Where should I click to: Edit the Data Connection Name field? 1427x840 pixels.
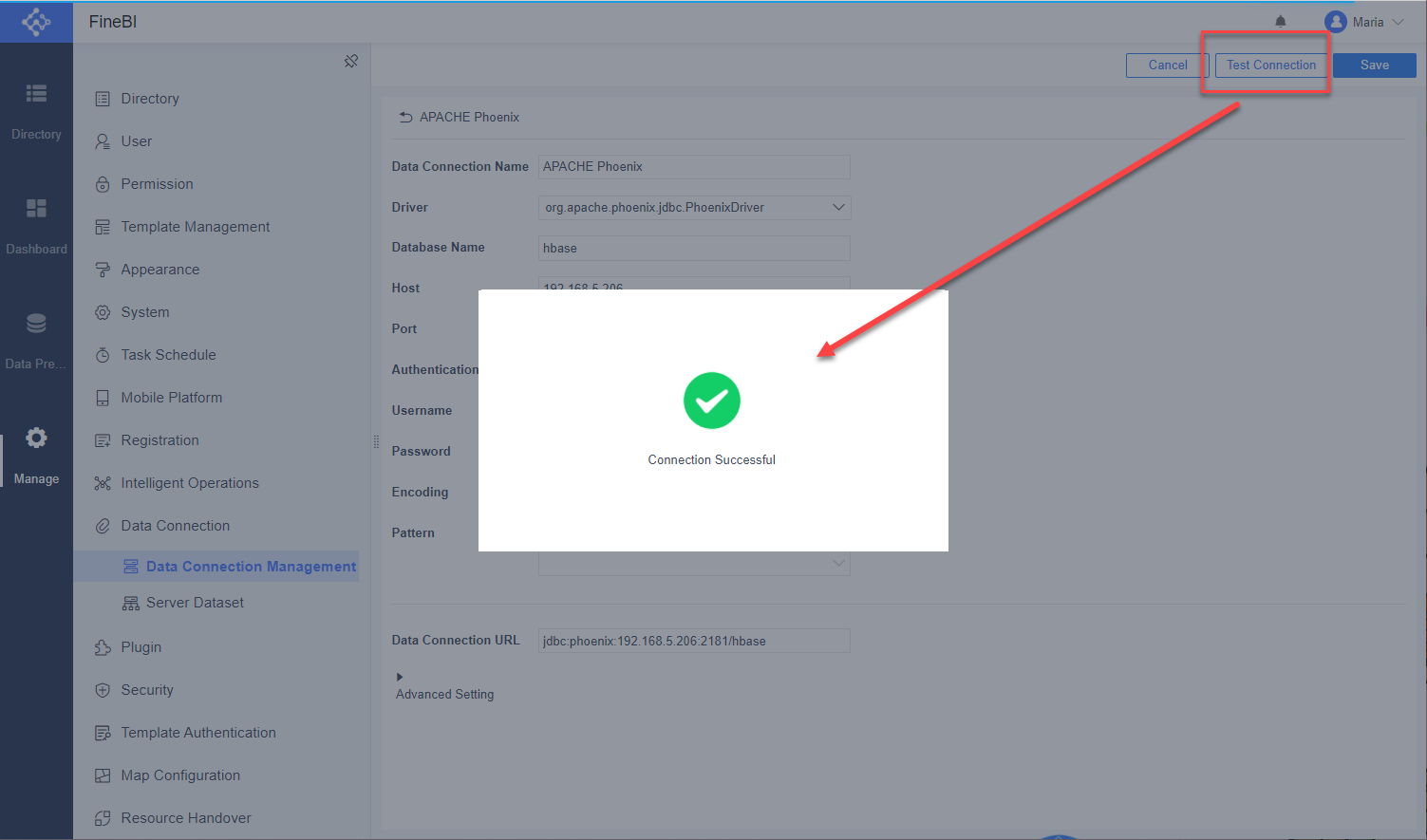coord(694,167)
